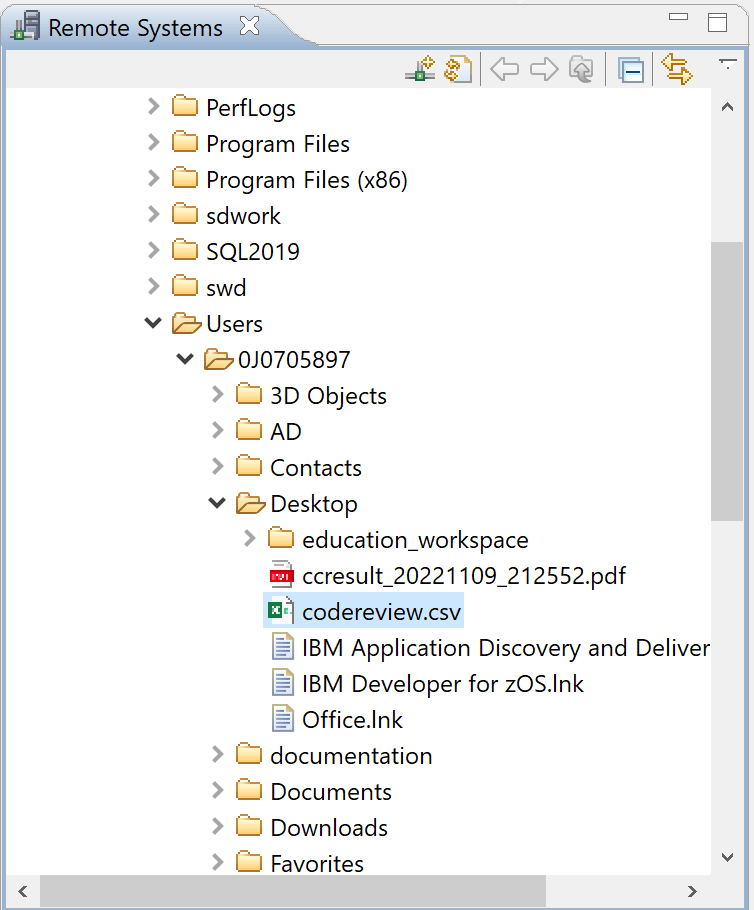
Task: Collapse all expanded tree nodes
Action: tap(631, 68)
